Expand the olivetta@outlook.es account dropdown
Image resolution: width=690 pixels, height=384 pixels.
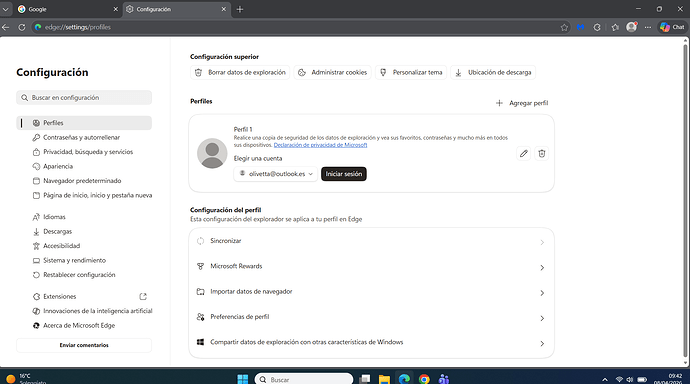pyautogui.click(x=275, y=174)
